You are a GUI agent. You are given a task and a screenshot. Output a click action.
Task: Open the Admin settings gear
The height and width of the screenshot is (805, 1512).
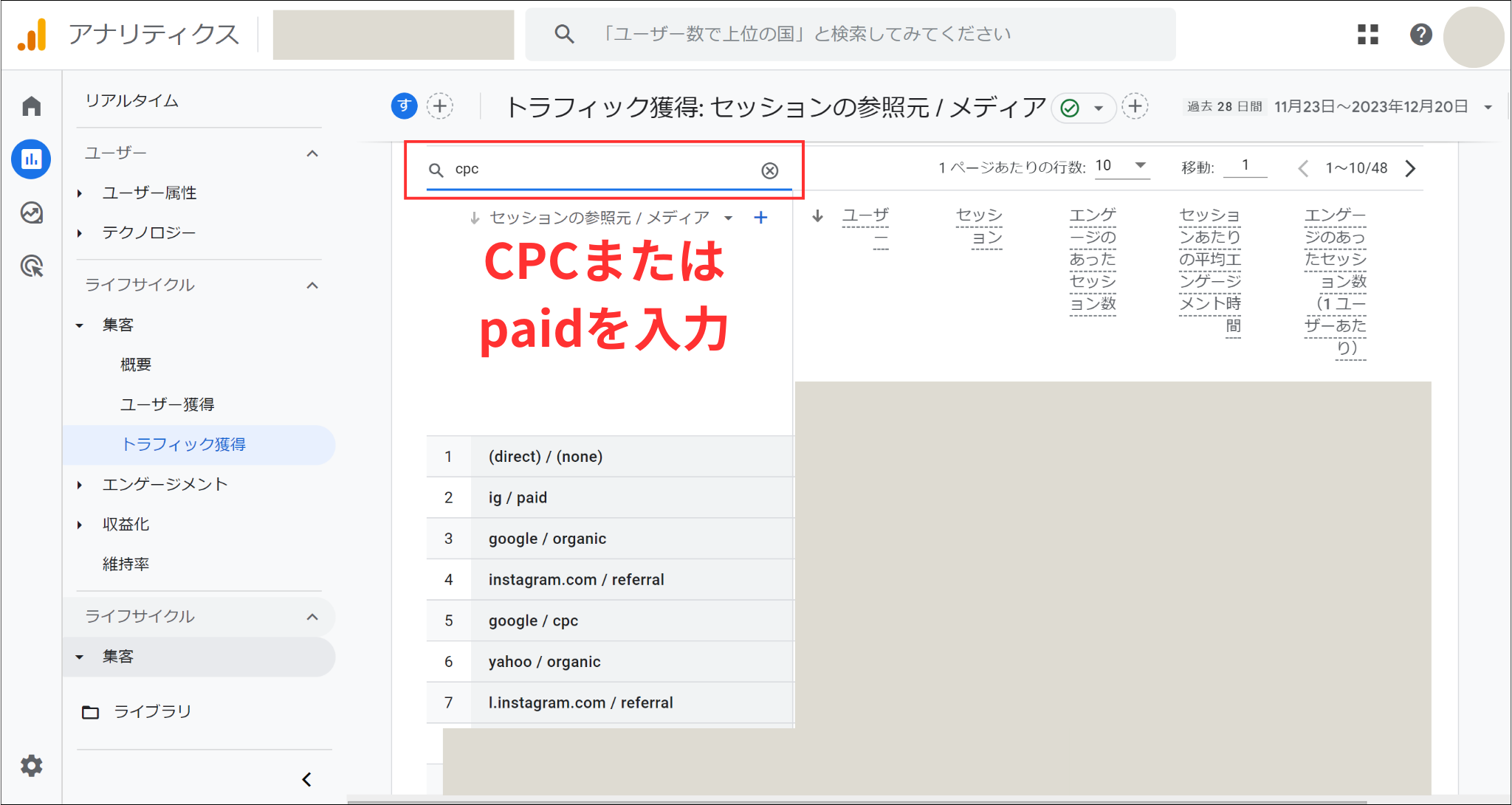click(x=31, y=765)
